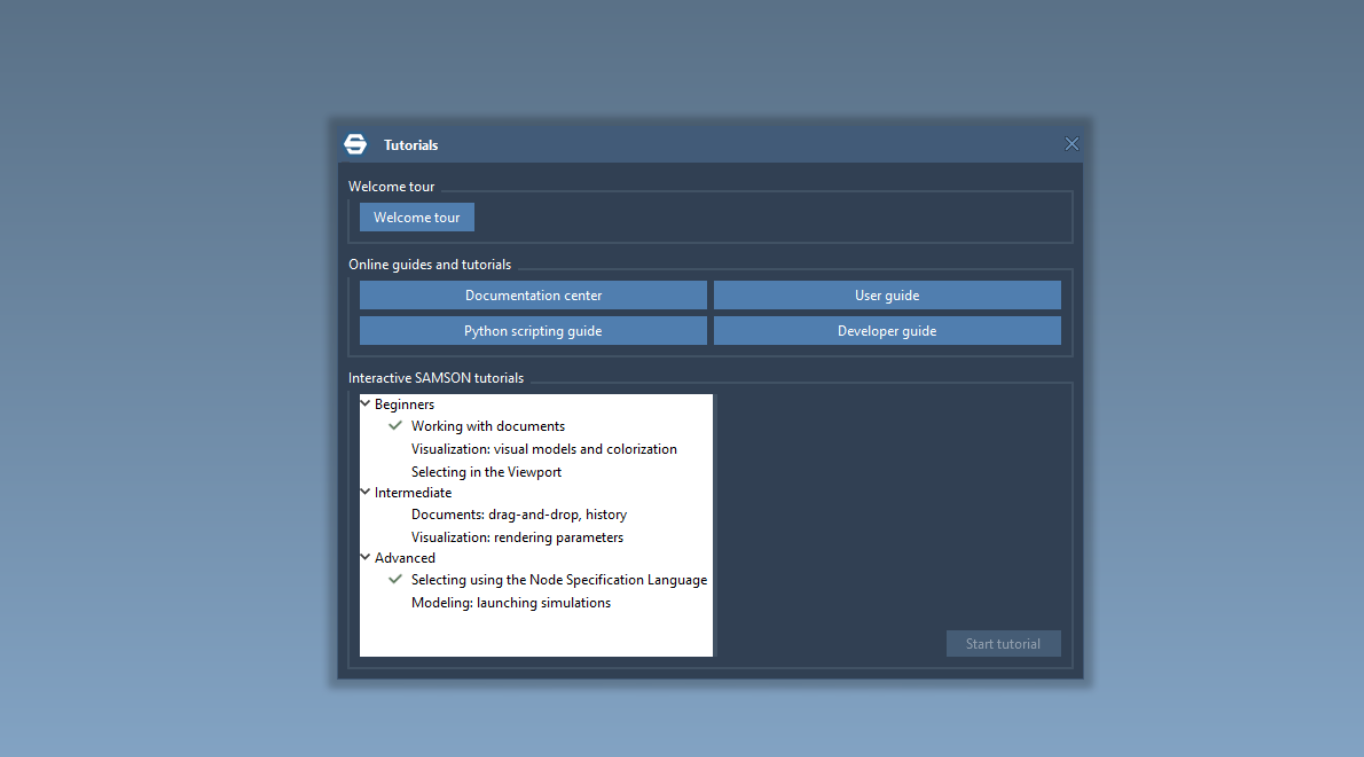Click checkmark icon beside Working with documents

(396, 426)
